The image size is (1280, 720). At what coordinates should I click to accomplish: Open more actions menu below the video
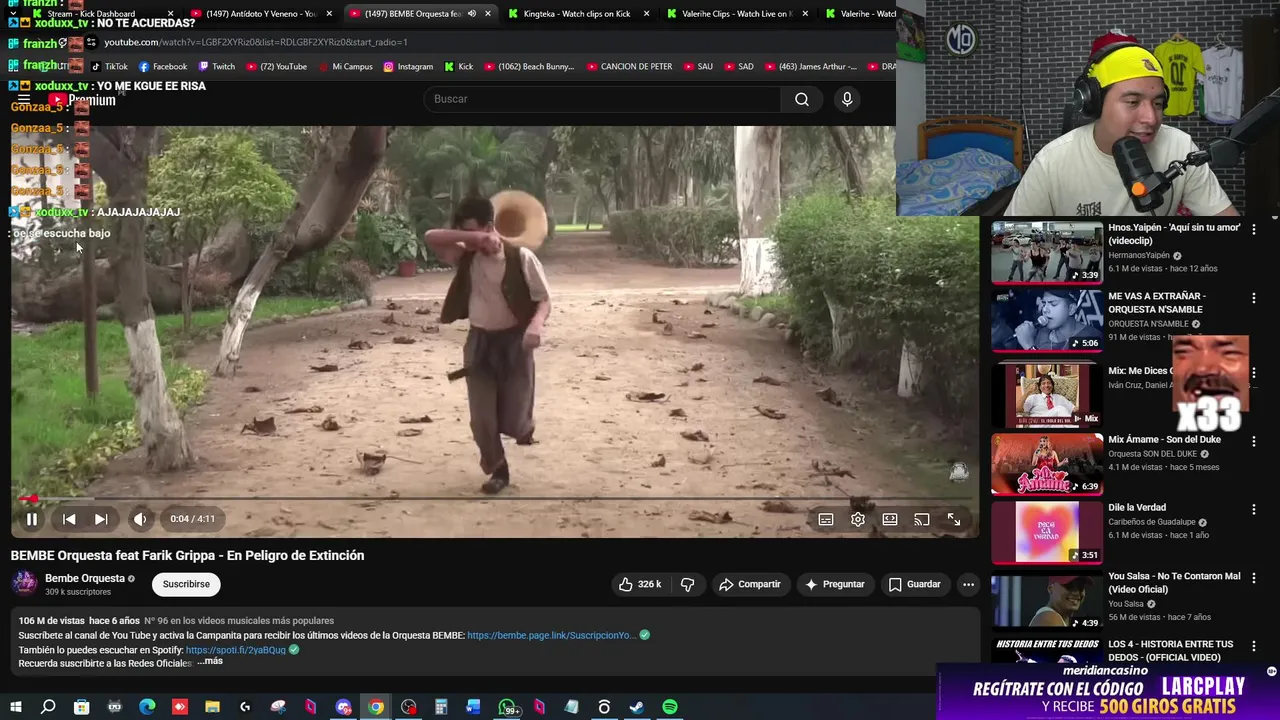tap(968, 584)
